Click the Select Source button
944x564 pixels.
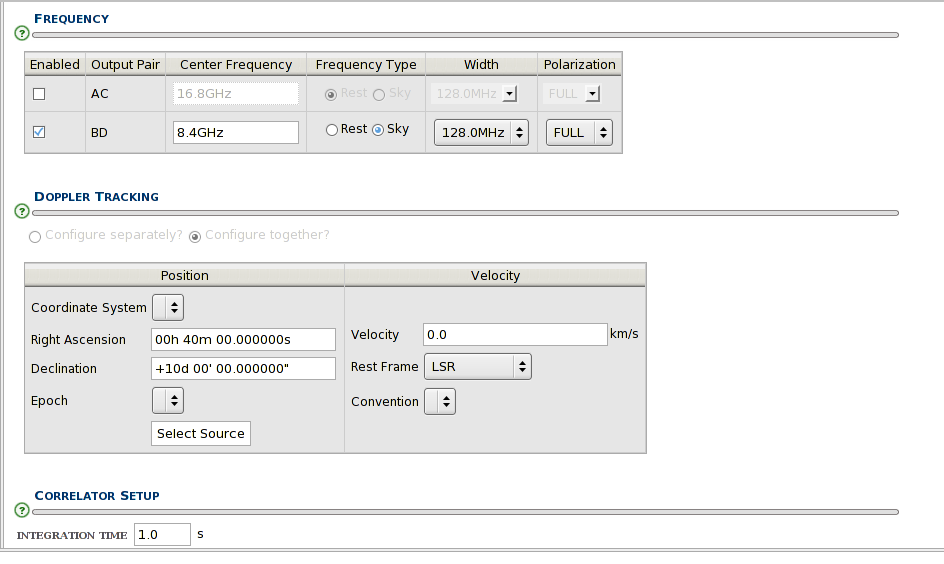(200, 433)
